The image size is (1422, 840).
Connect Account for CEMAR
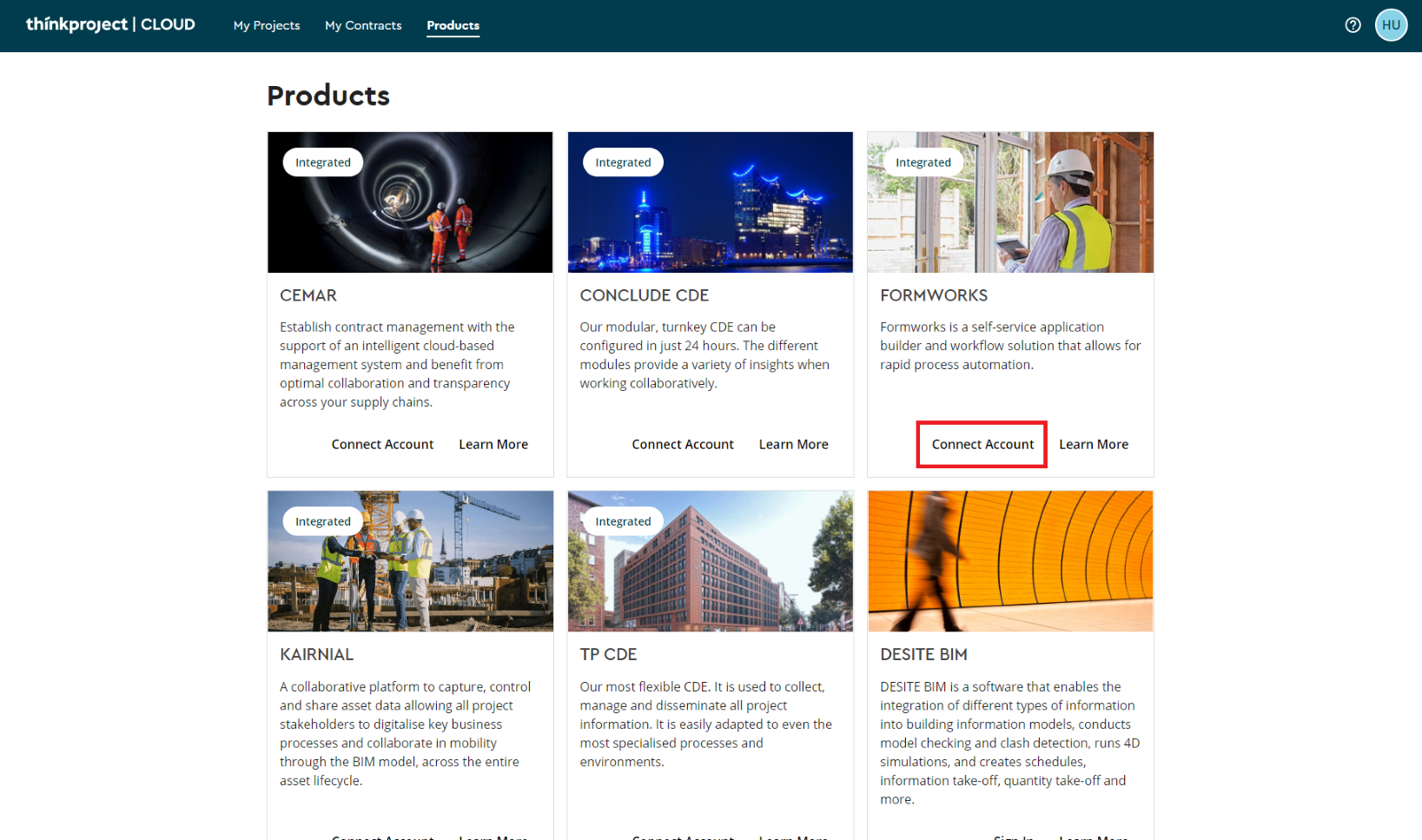point(382,444)
